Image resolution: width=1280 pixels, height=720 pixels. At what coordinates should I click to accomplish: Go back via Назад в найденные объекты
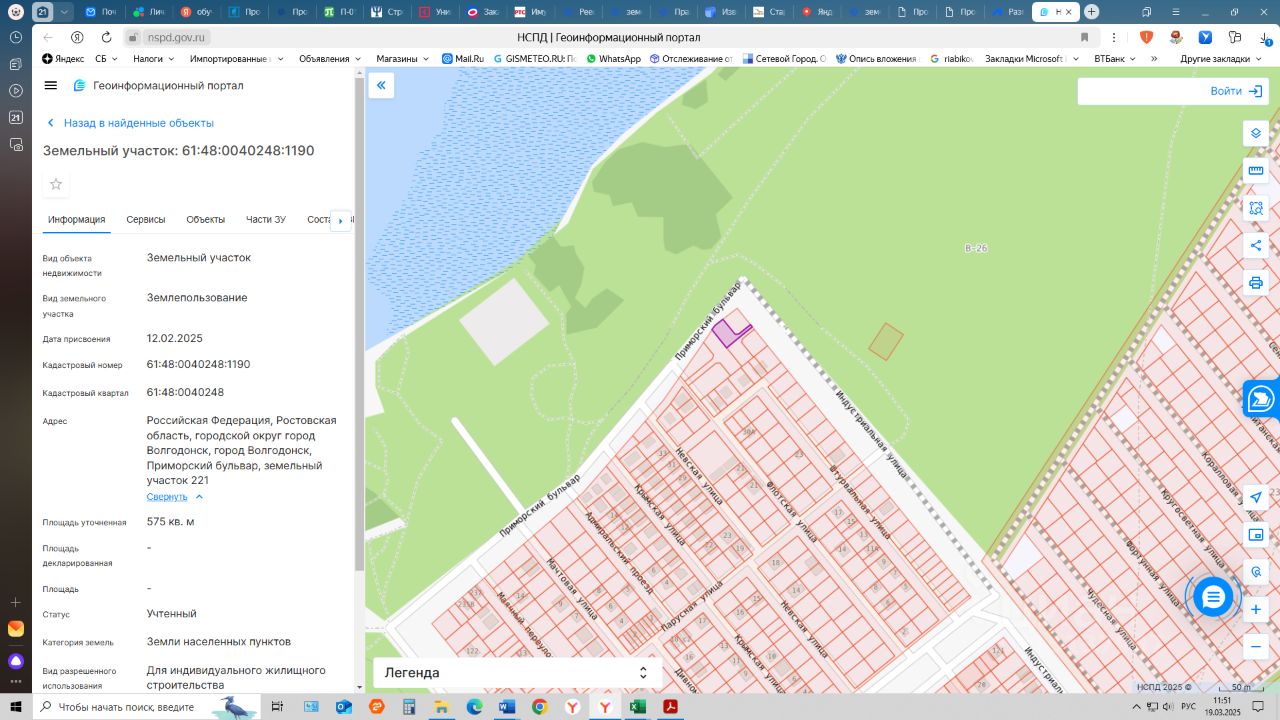(130, 123)
